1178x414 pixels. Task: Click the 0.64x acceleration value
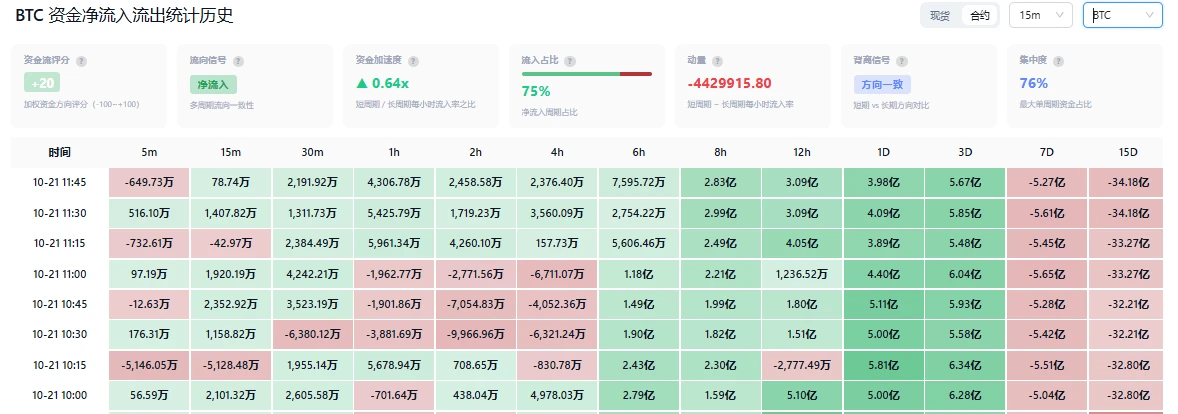382,83
